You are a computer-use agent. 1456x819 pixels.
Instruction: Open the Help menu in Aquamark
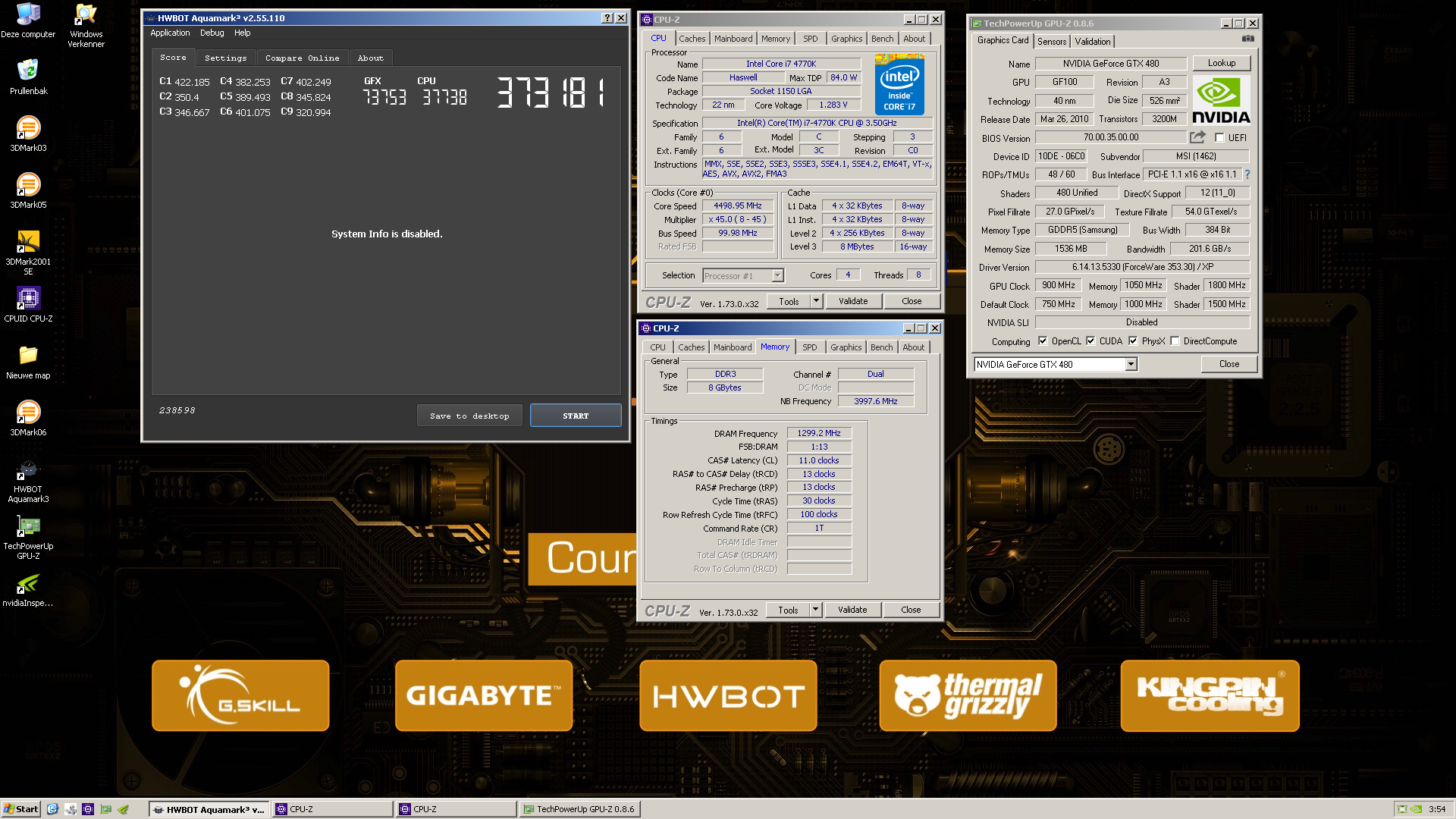tap(242, 33)
